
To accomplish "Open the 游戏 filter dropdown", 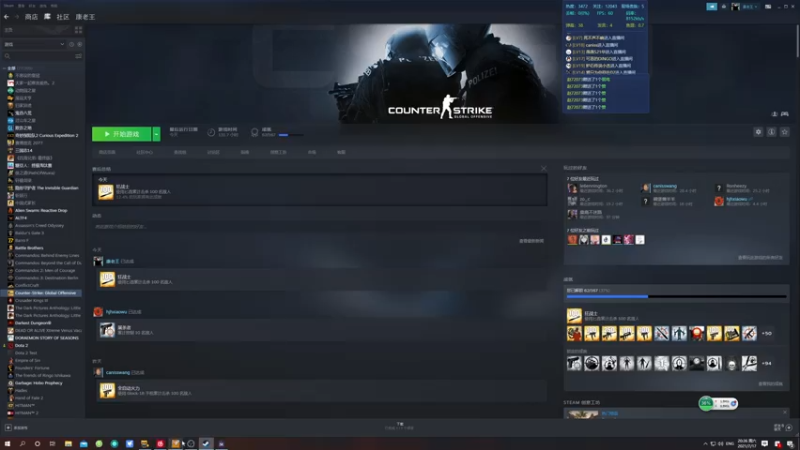I will click(x=34, y=44).
